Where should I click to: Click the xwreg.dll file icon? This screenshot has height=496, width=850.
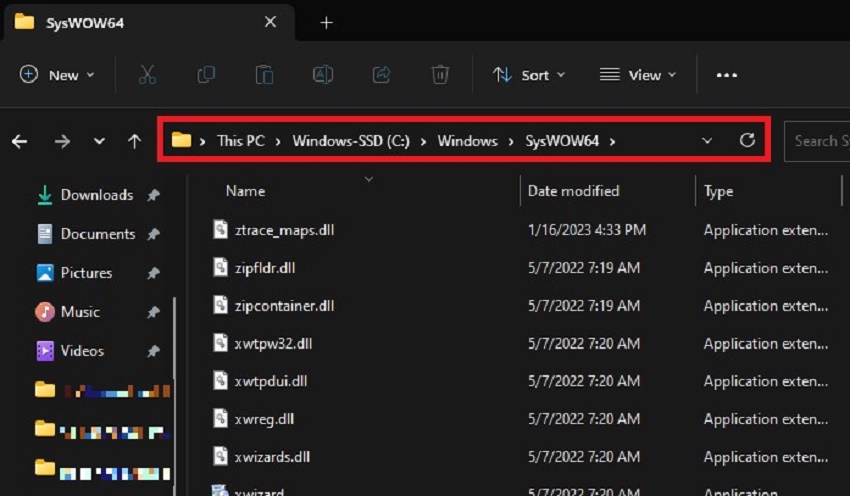point(220,418)
